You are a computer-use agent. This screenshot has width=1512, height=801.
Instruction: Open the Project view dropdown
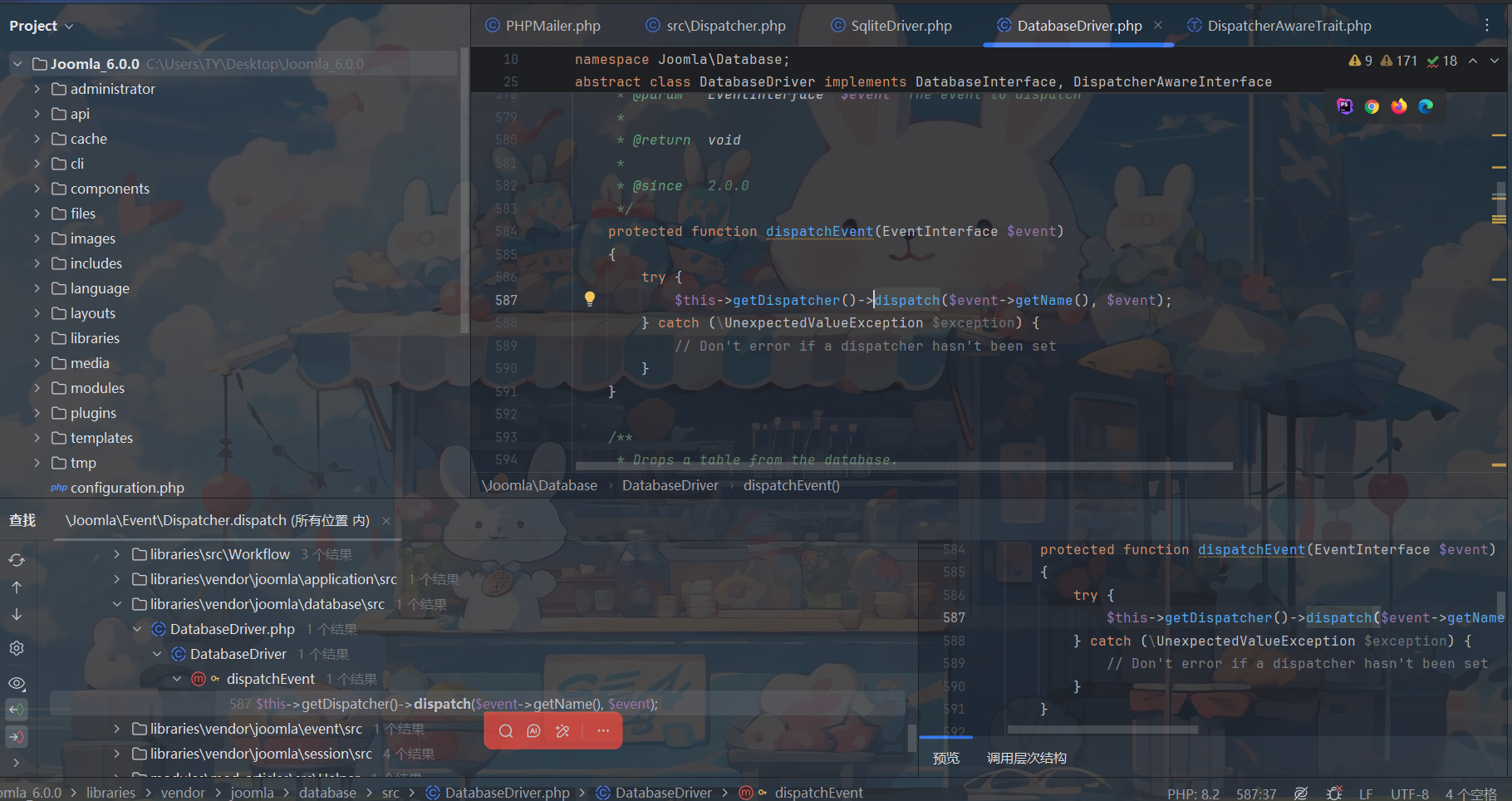tap(42, 26)
